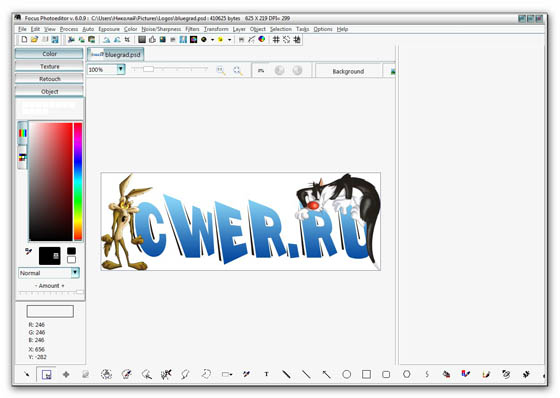560x398 pixels.
Task: Open the Filters menu
Action: 192,29
